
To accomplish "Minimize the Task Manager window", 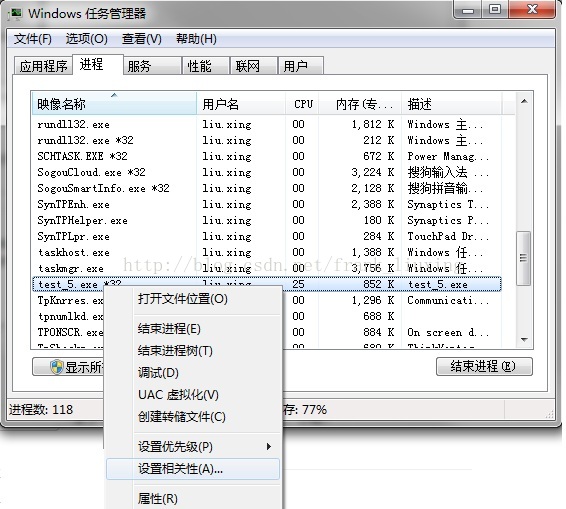I will (468, 10).
